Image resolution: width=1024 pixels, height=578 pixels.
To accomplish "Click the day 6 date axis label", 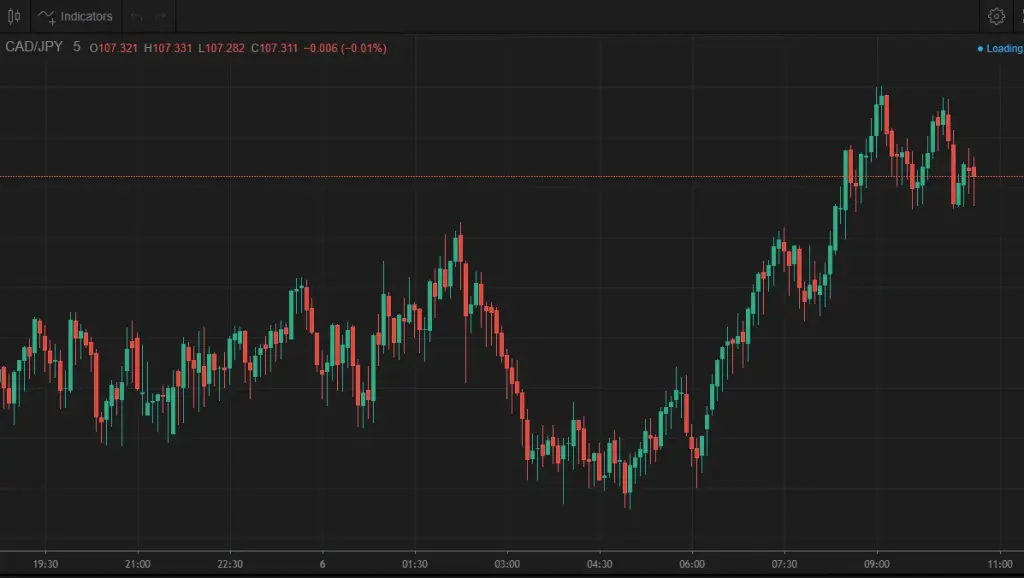I will (323, 564).
